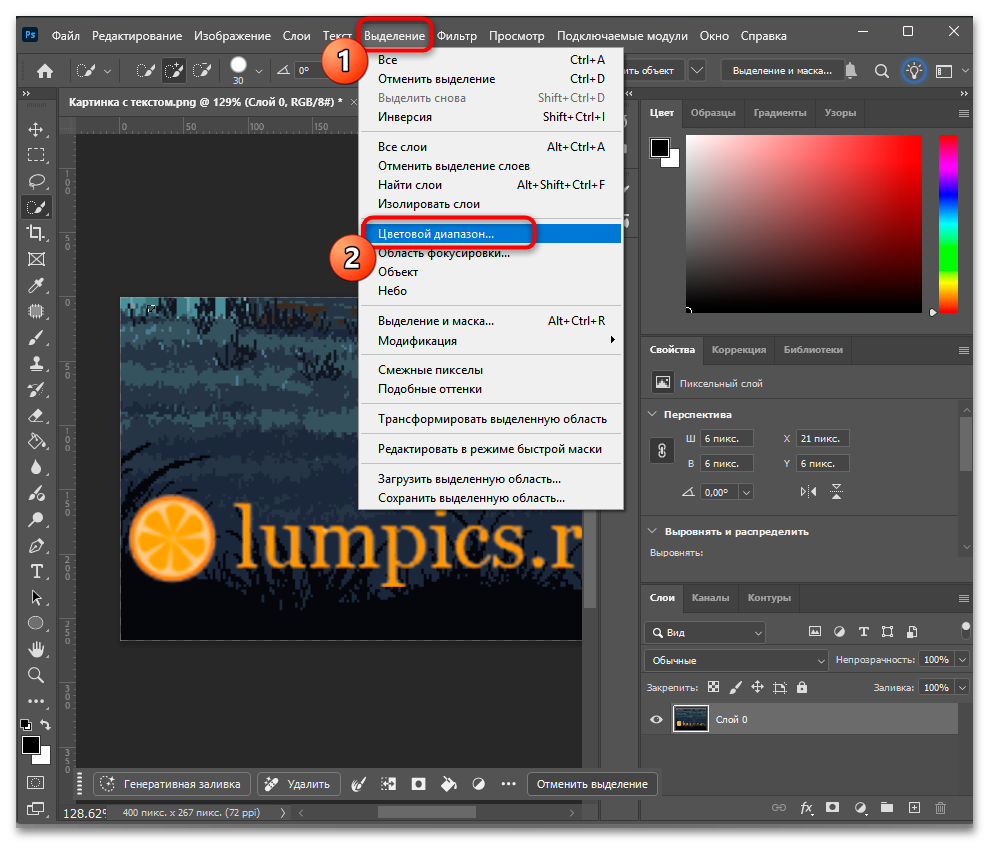
Task: Select the Paint Bucket tool
Action: pyautogui.click(x=36, y=442)
